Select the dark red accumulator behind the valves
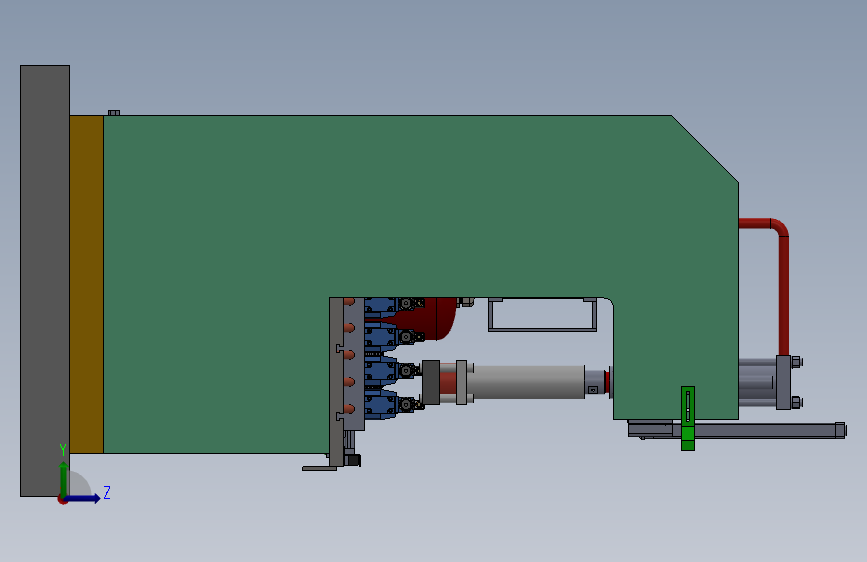 (434, 320)
